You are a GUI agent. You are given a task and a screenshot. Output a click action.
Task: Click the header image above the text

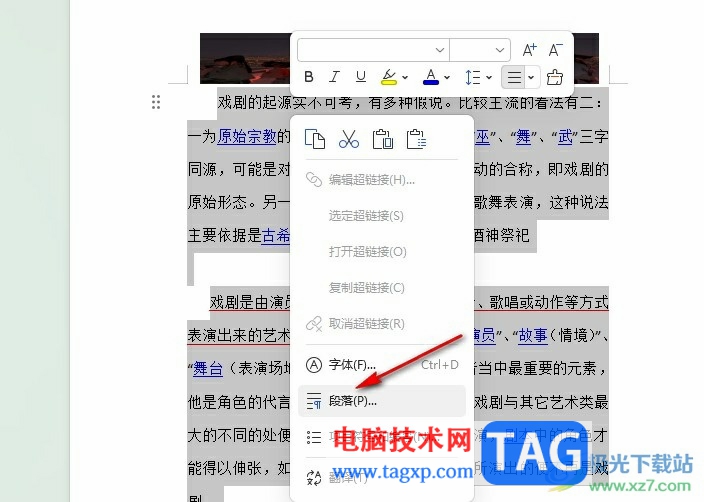[x=245, y=58]
